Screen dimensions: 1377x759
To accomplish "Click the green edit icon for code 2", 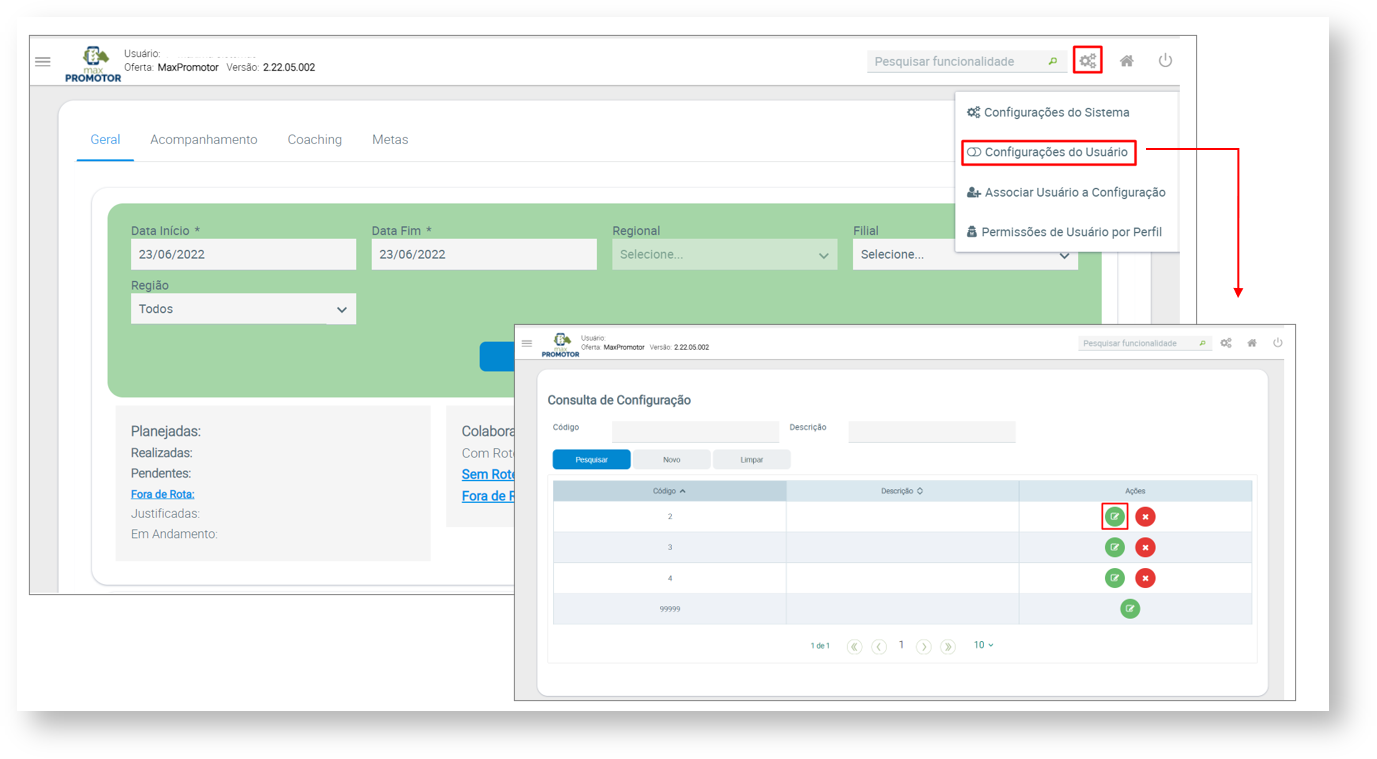I will [x=1114, y=517].
